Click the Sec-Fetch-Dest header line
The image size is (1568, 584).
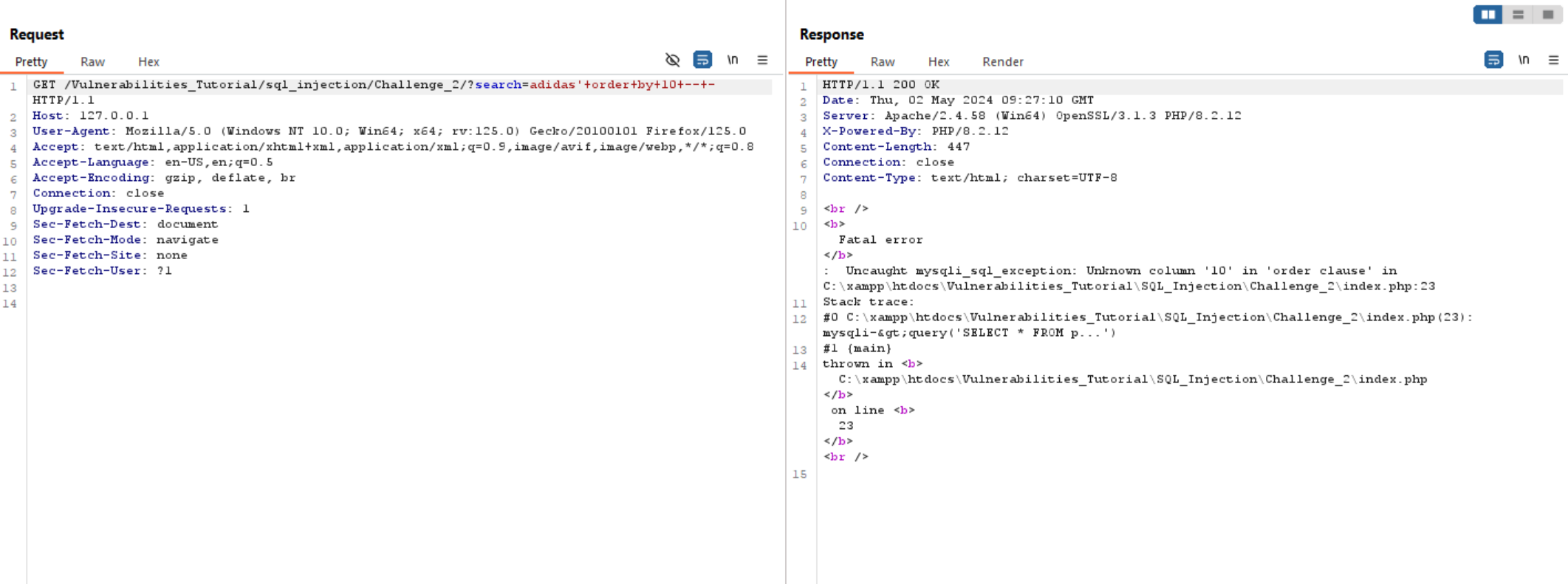click(126, 224)
